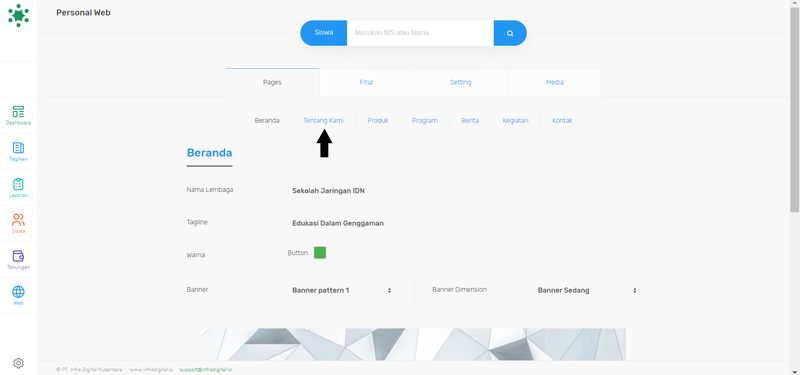Open the www.infradigital.io footer link
Screen dimensions: 800x375
pyautogui.click(x=151, y=369)
